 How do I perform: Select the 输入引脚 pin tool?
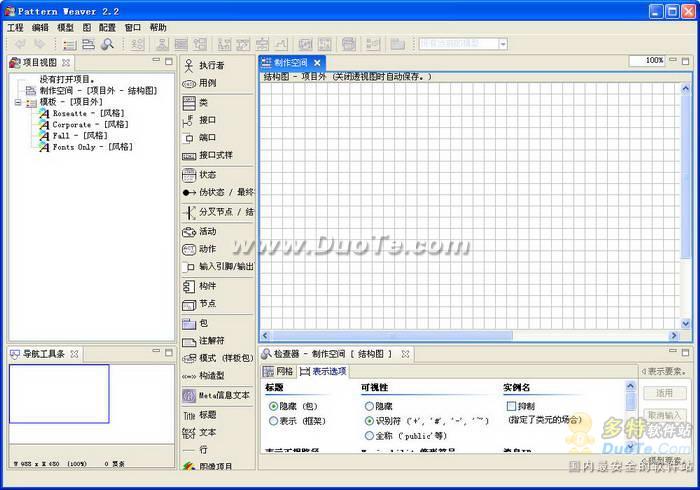click(217, 266)
